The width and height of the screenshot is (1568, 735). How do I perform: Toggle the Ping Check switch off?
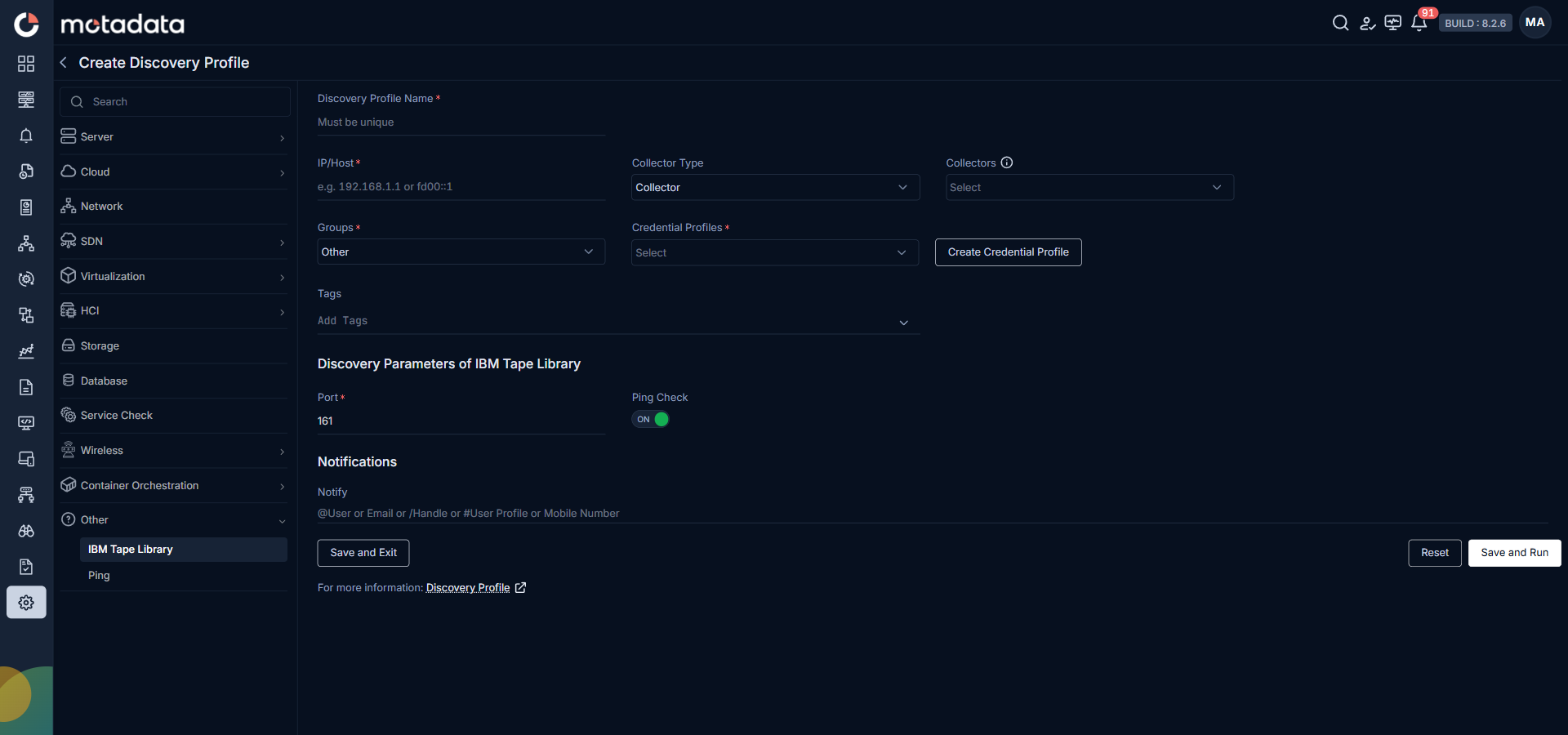(x=651, y=419)
